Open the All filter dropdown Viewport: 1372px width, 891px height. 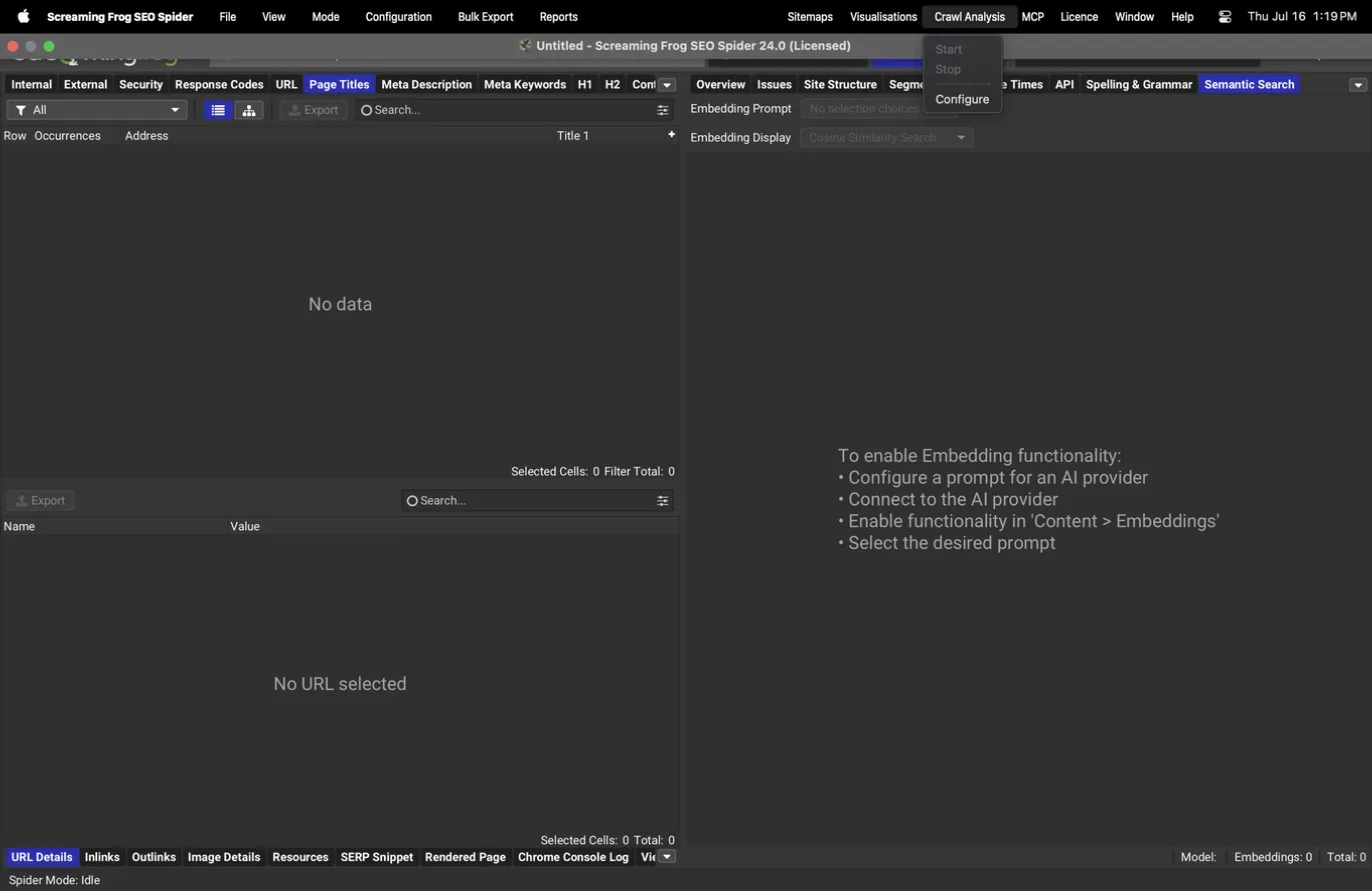(x=97, y=110)
